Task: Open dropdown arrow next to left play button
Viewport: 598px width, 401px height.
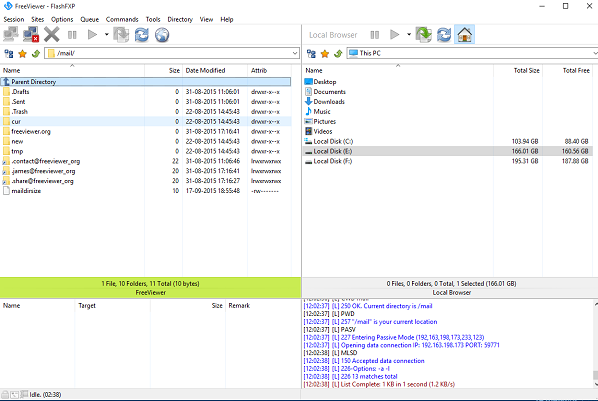Action: (107, 34)
